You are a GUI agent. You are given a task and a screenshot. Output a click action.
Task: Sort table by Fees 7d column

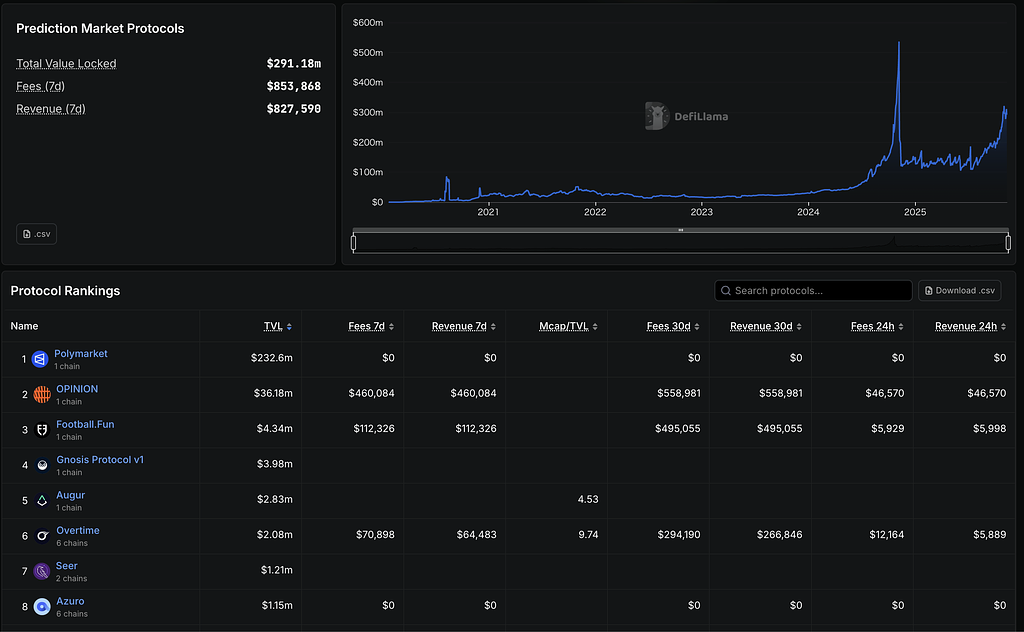(371, 326)
